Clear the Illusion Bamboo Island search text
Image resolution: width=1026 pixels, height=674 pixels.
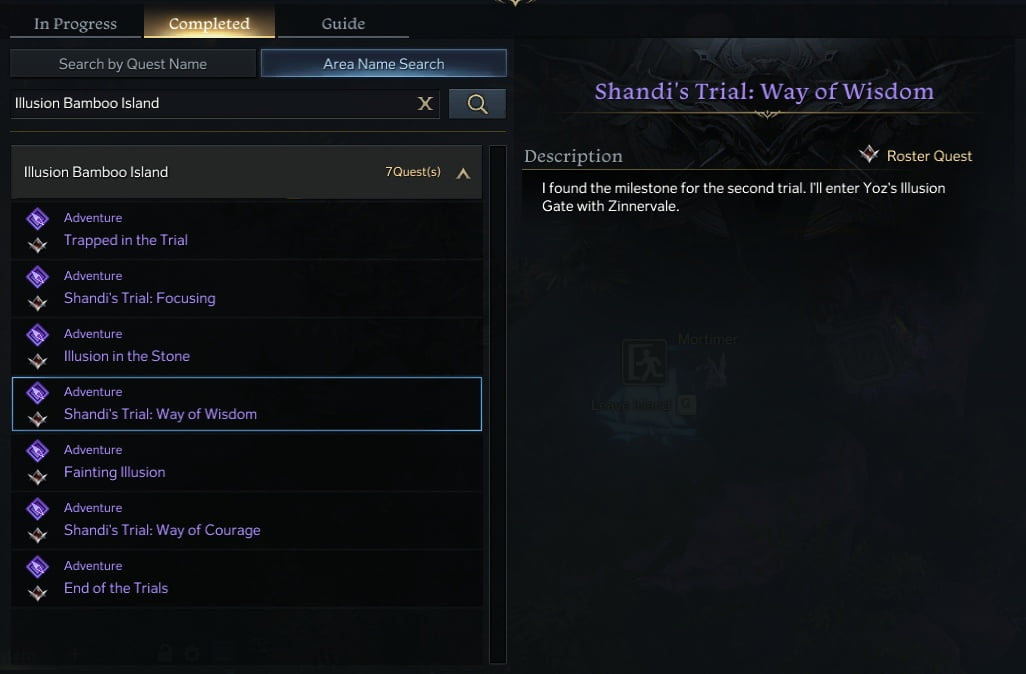pos(425,103)
